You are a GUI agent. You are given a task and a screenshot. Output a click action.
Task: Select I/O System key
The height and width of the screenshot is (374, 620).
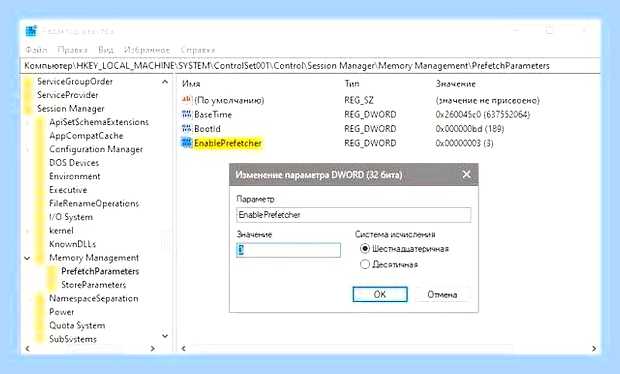(x=71, y=217)
